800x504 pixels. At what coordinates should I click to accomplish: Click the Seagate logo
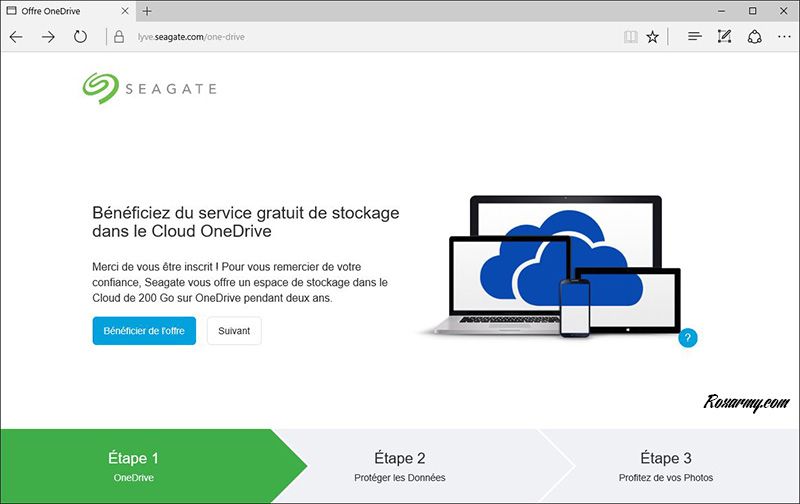point(149,88)
